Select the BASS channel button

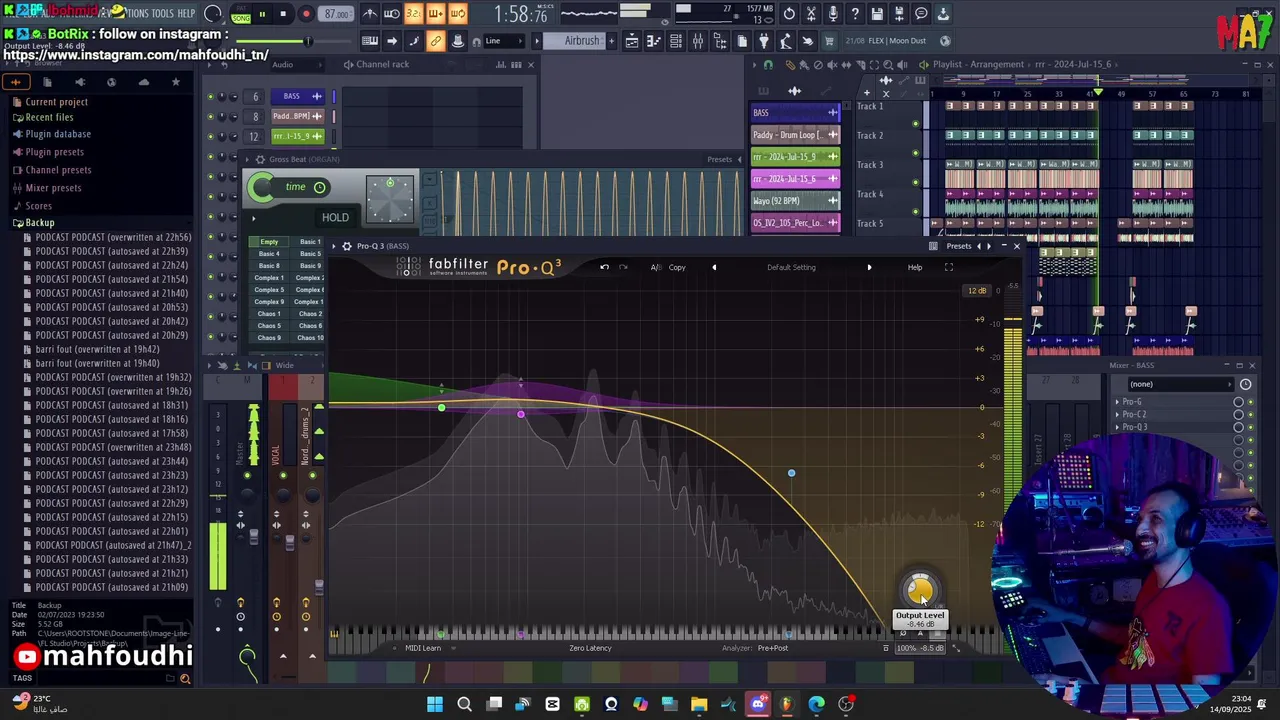point(297,97)
